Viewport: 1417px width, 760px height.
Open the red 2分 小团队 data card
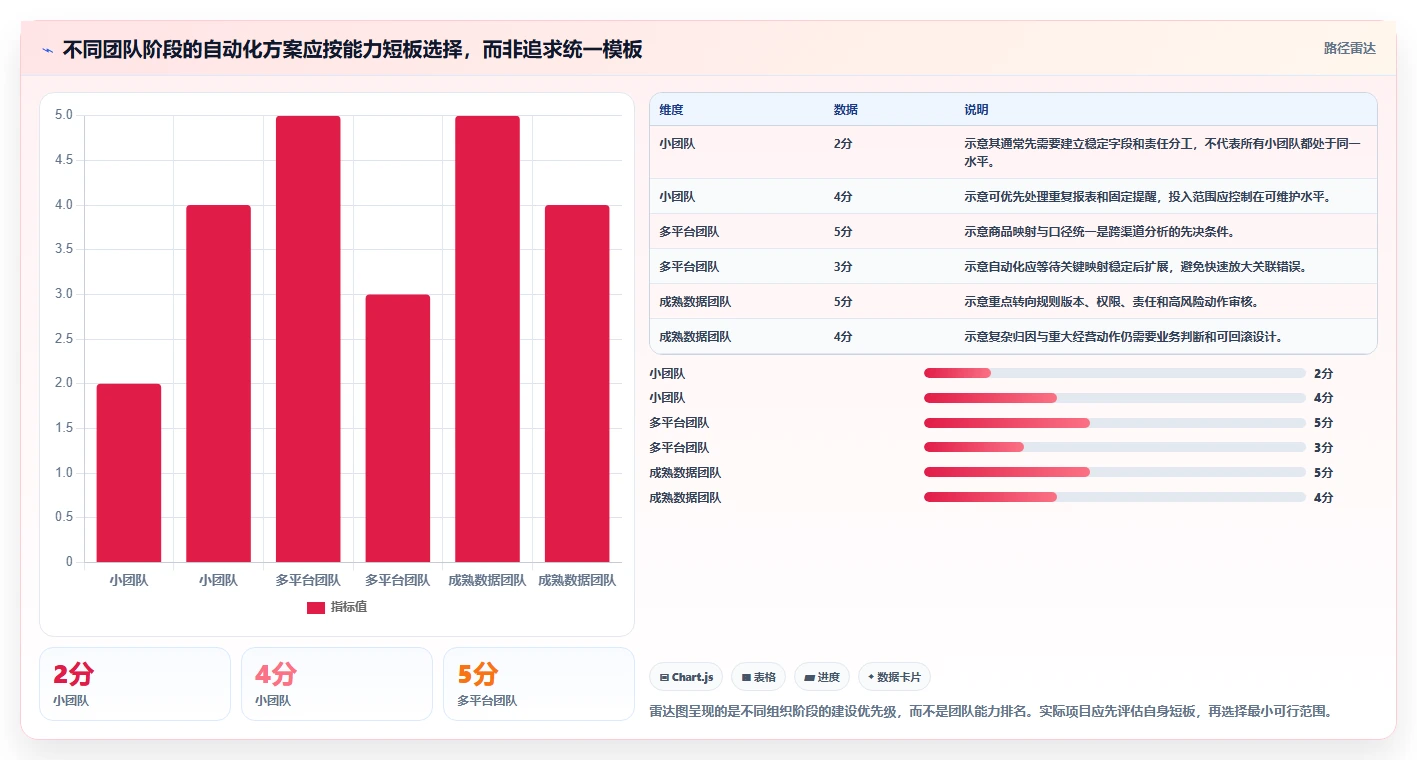coord(135,684)
